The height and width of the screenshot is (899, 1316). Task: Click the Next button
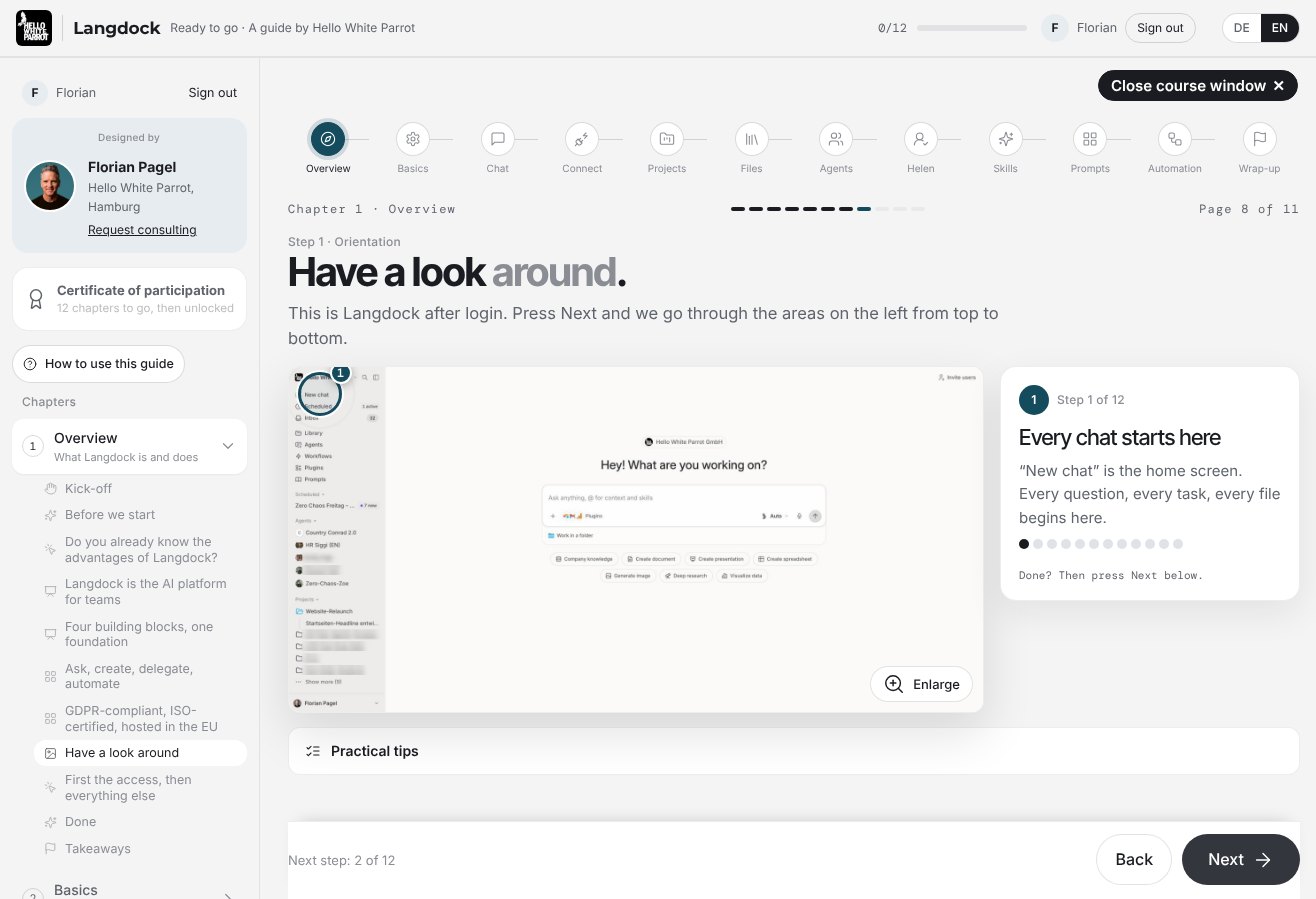pos(1240,859)
